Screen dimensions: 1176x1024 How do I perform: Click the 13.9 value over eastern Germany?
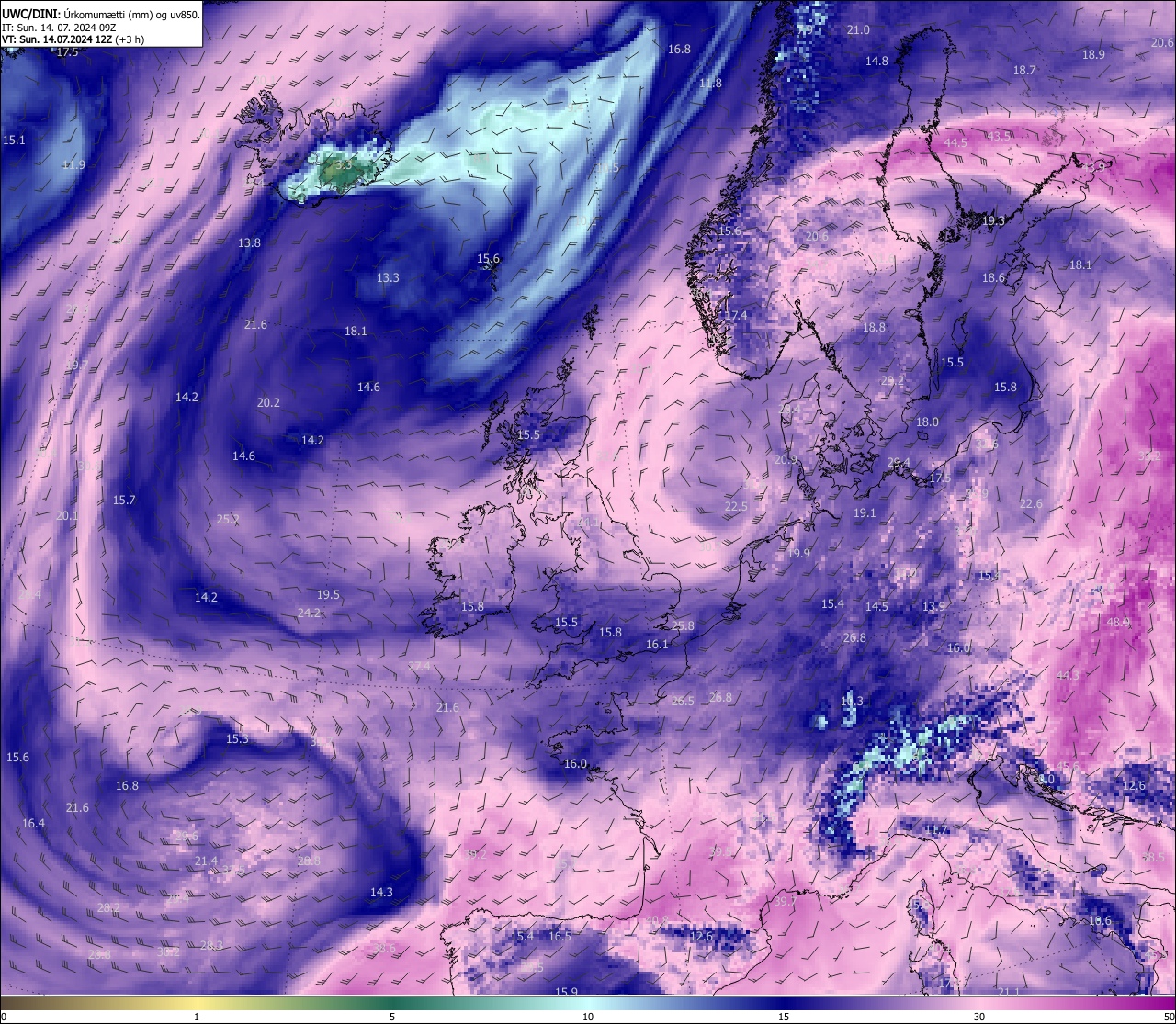click(x=933, y=607)
